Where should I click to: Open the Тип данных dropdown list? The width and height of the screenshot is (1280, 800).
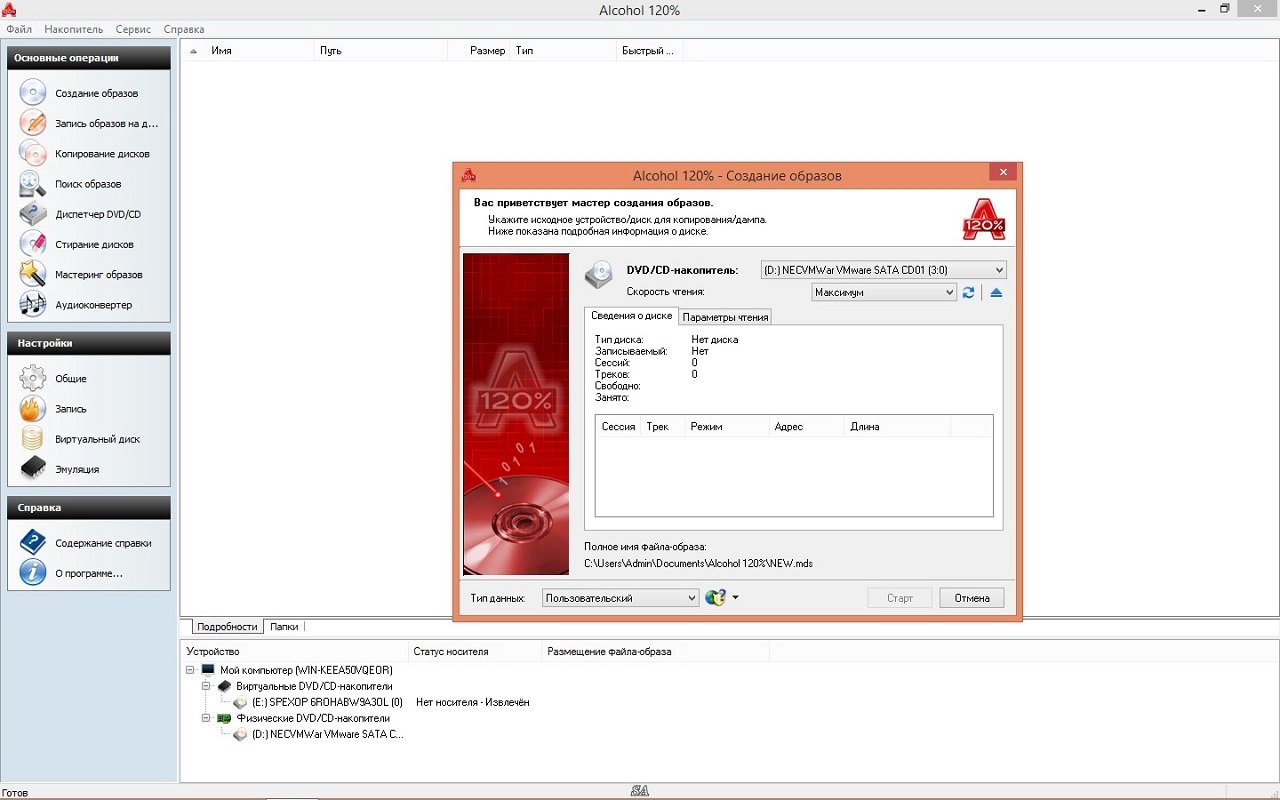coord(691,598)
